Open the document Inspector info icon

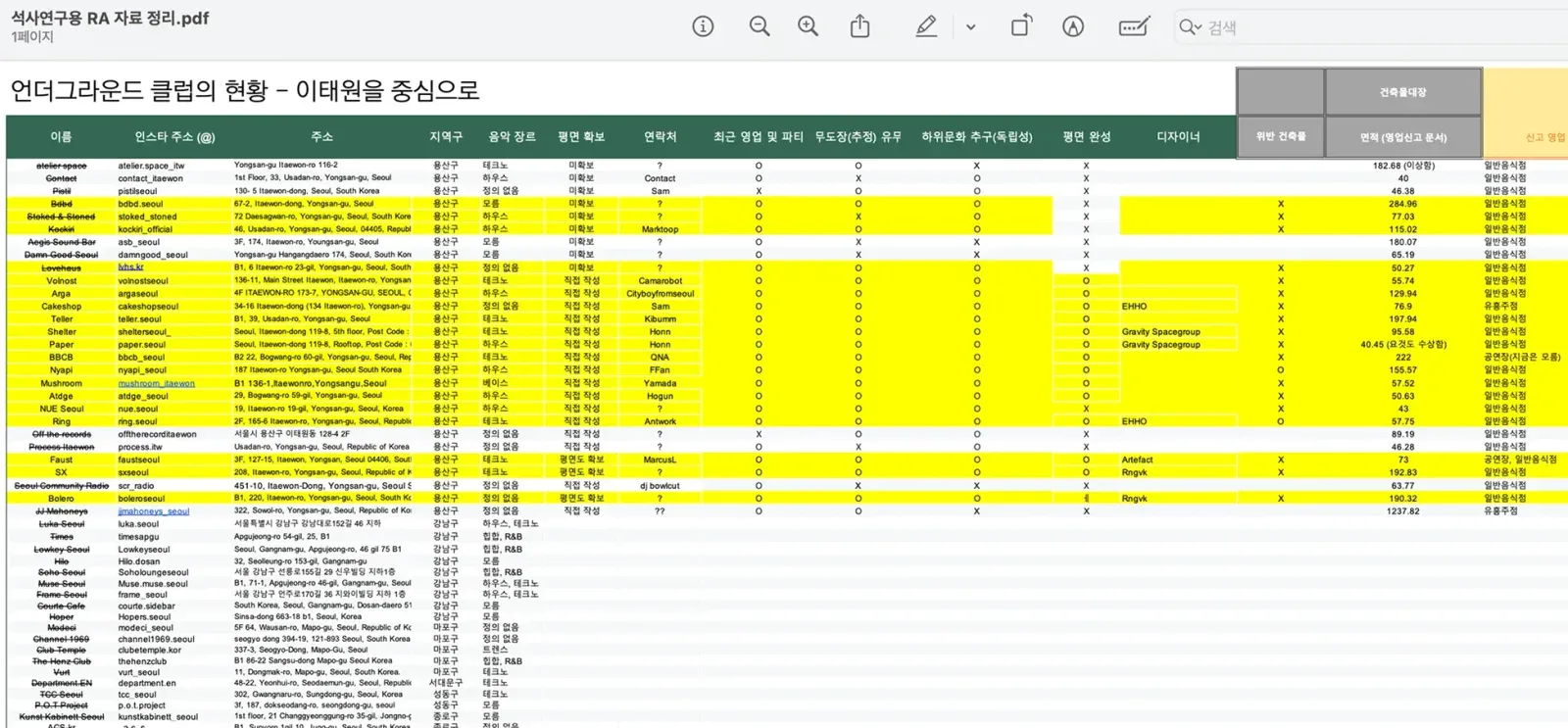coord(703,26)
